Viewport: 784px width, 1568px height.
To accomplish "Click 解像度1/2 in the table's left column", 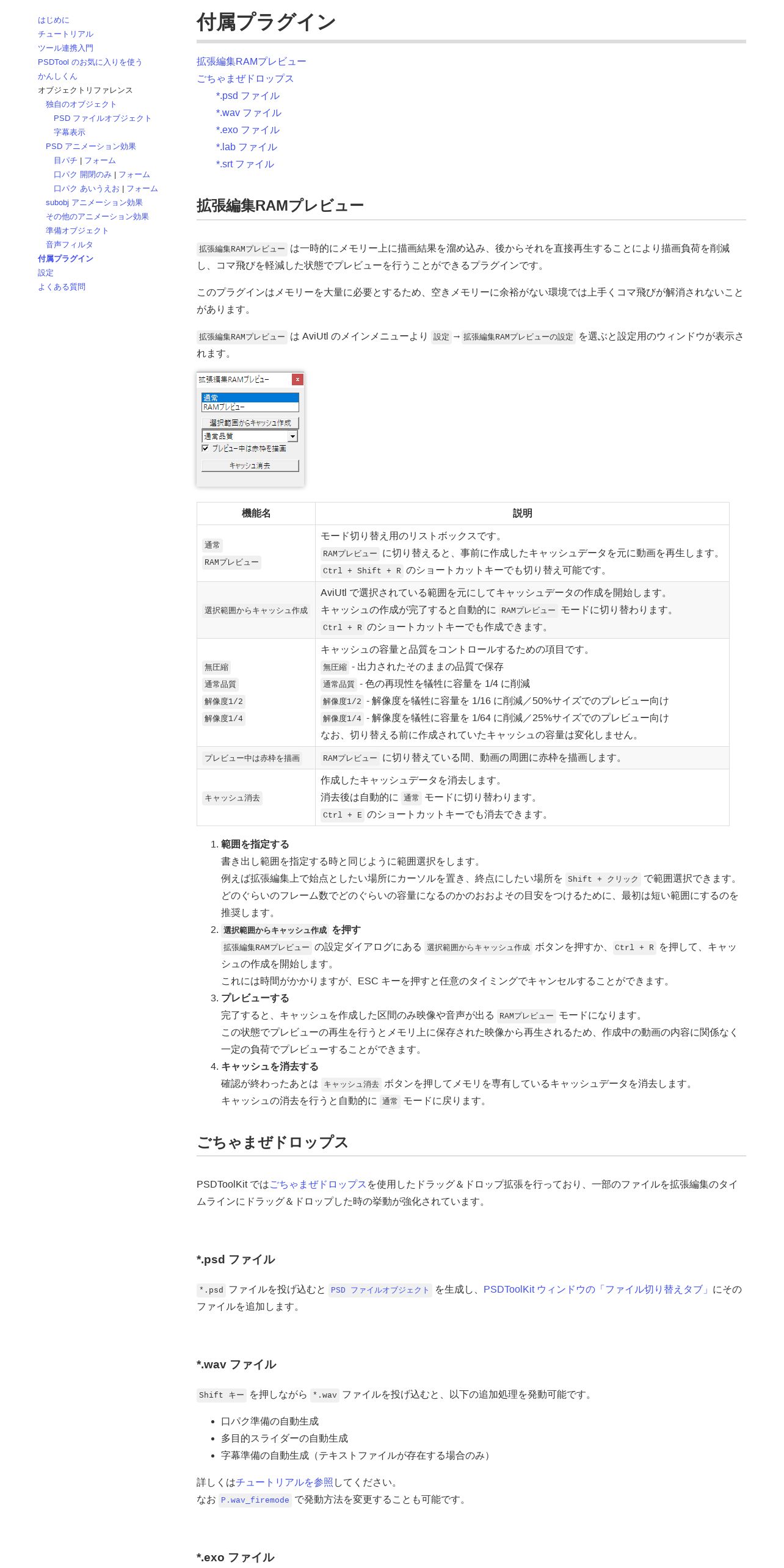I will (223, 702).
